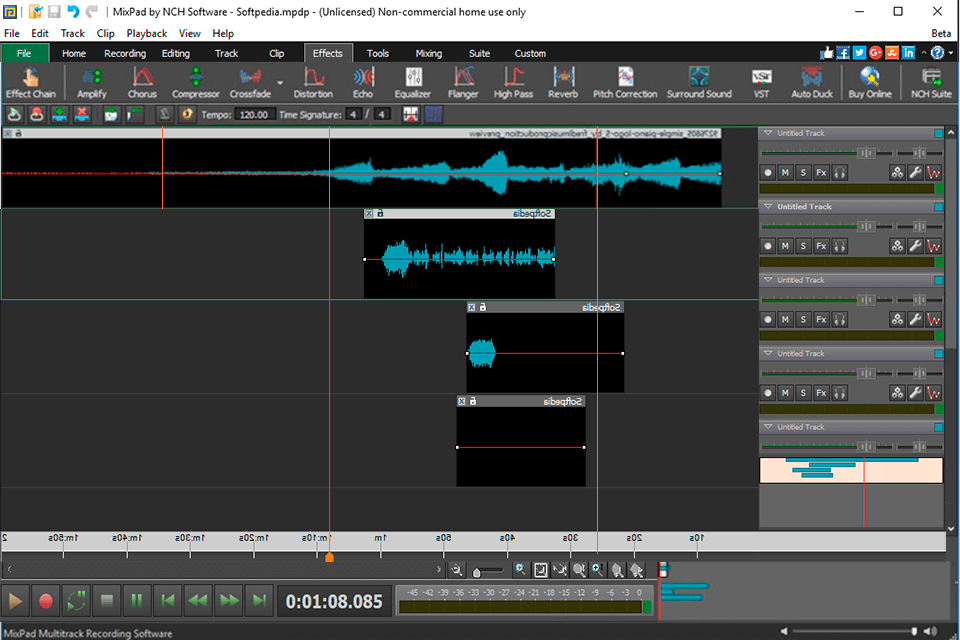Collapse the first Untitled Track triangle
This screenshot has width=960, height=640.
click(x=766, y=133)
